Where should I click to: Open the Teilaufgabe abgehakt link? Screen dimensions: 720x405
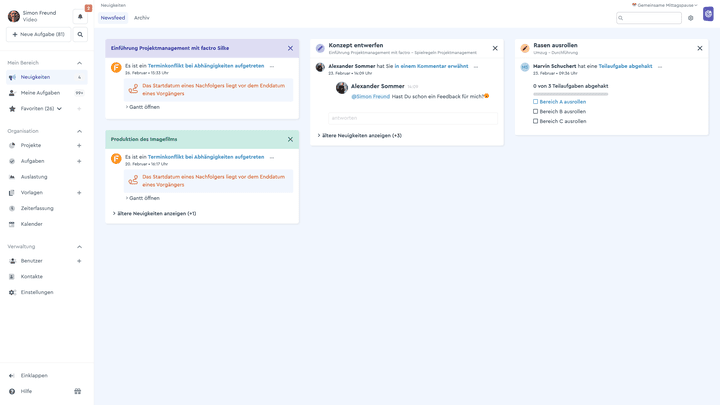point(625,66)
